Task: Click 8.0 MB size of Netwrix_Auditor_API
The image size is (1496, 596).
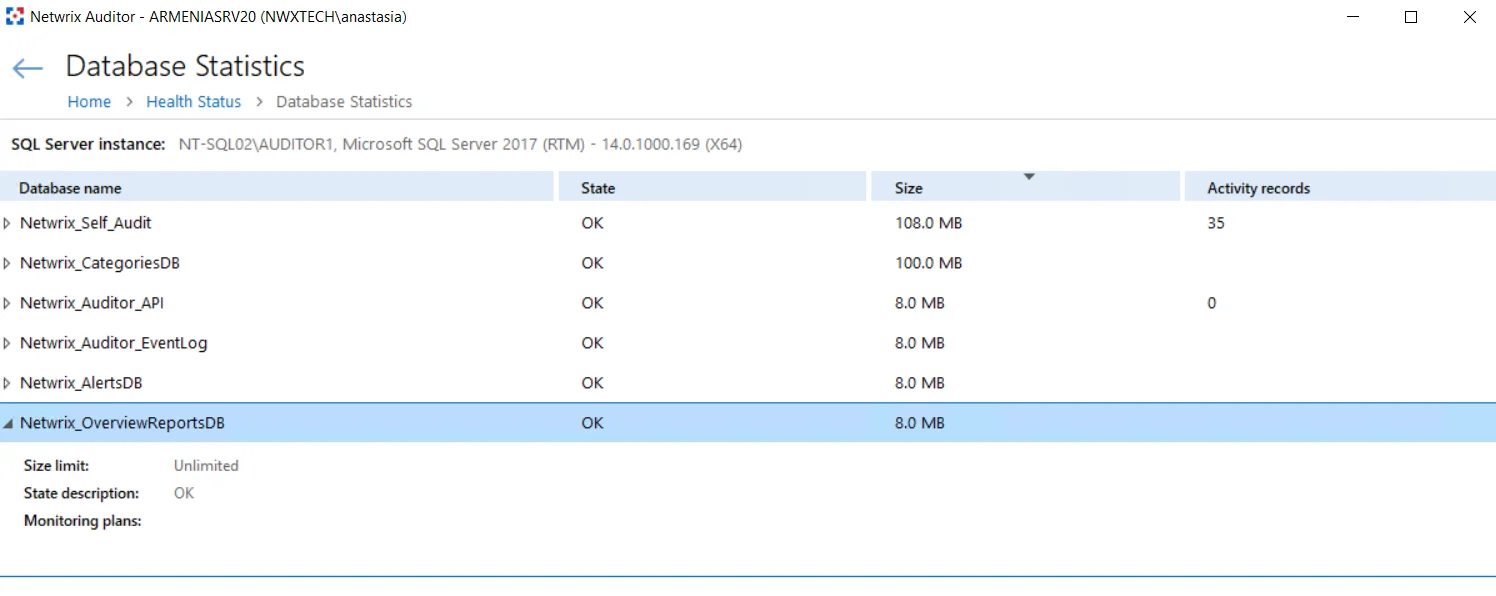Action: 920,303
